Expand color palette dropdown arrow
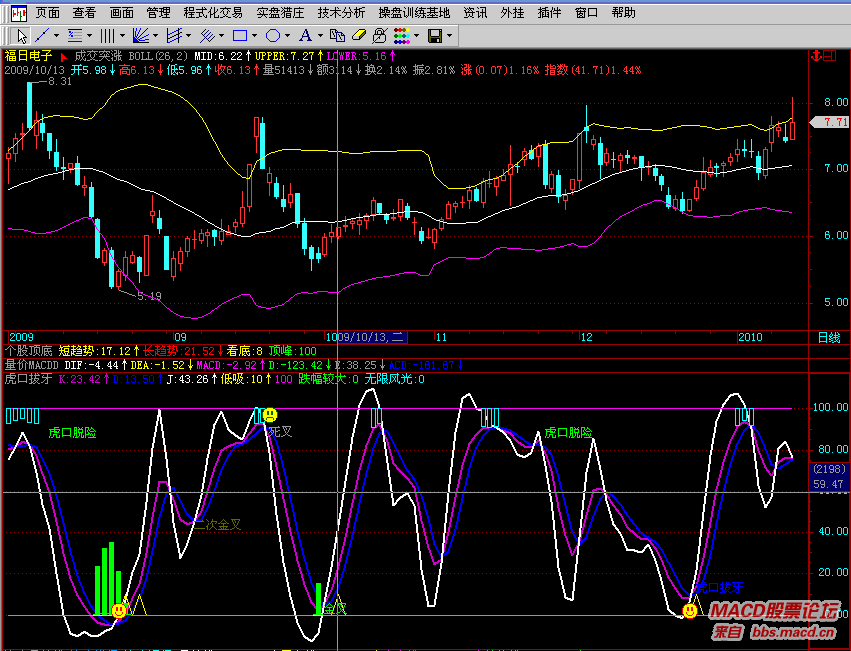 pyautogui.click(x=416, y=36)
